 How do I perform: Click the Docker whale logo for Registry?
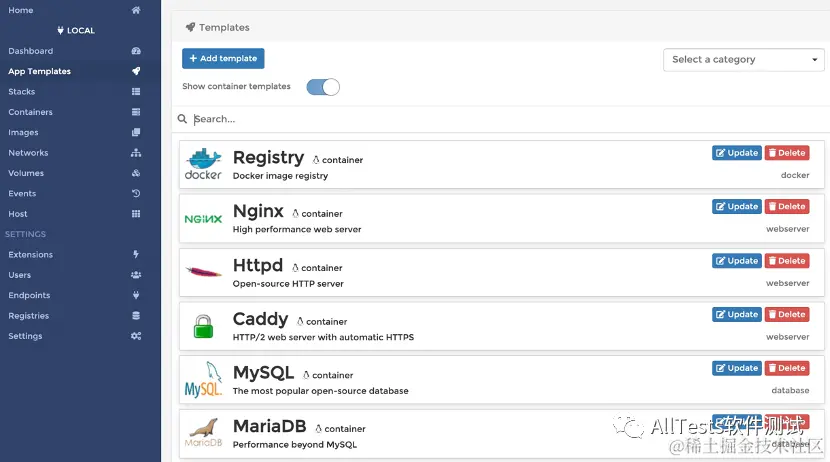point(203,164)
